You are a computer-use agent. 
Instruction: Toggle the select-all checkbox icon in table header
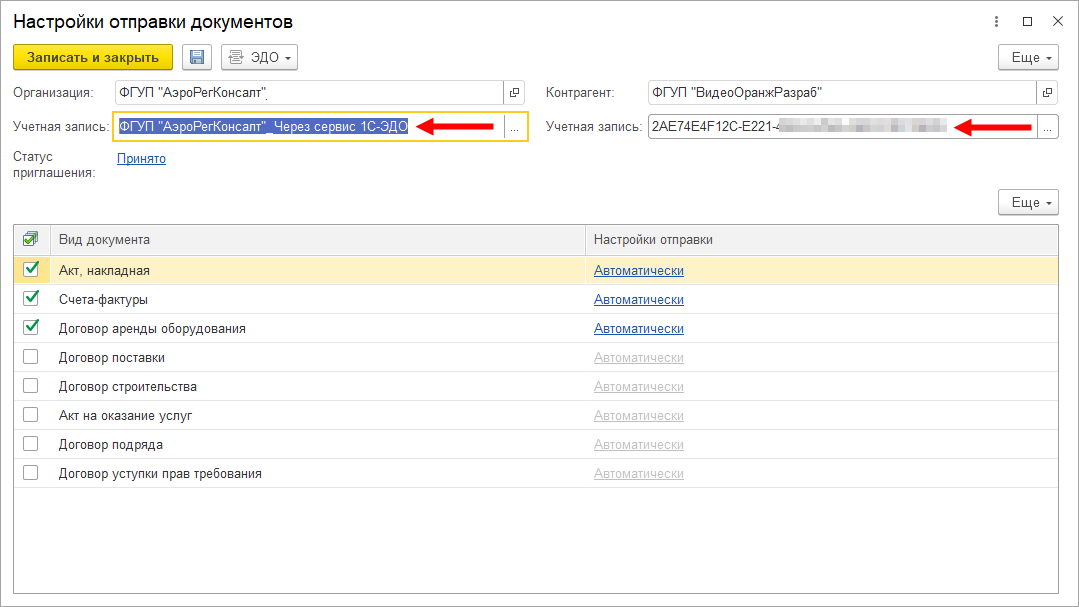tap(31, 239)
